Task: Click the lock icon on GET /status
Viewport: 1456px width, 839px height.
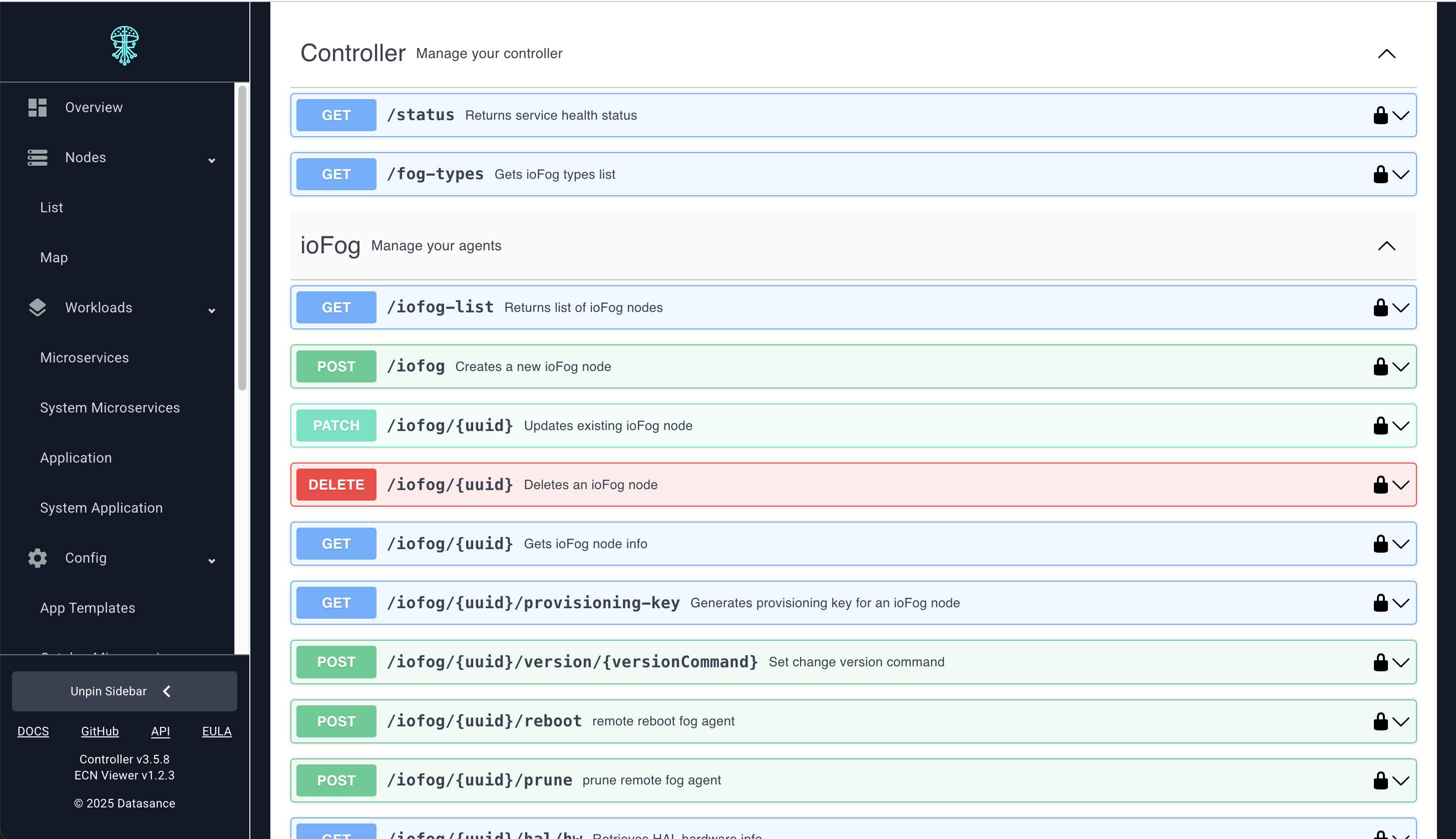Action: [x=1380, y=115]
